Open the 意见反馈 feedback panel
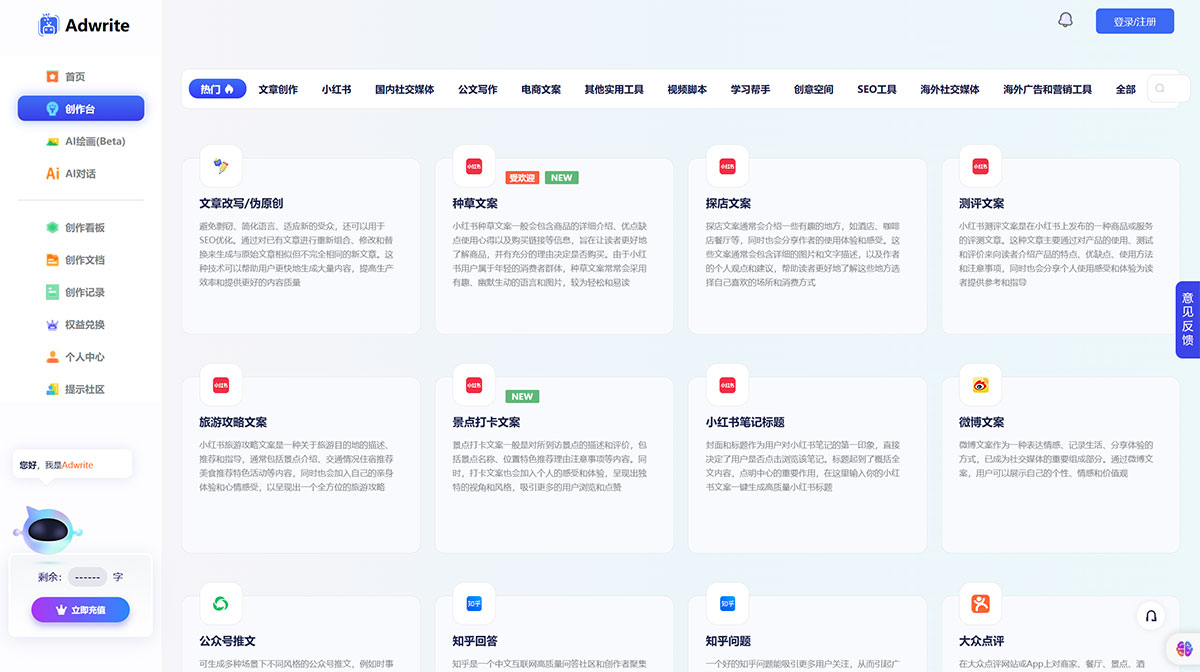 [1187, 320]
